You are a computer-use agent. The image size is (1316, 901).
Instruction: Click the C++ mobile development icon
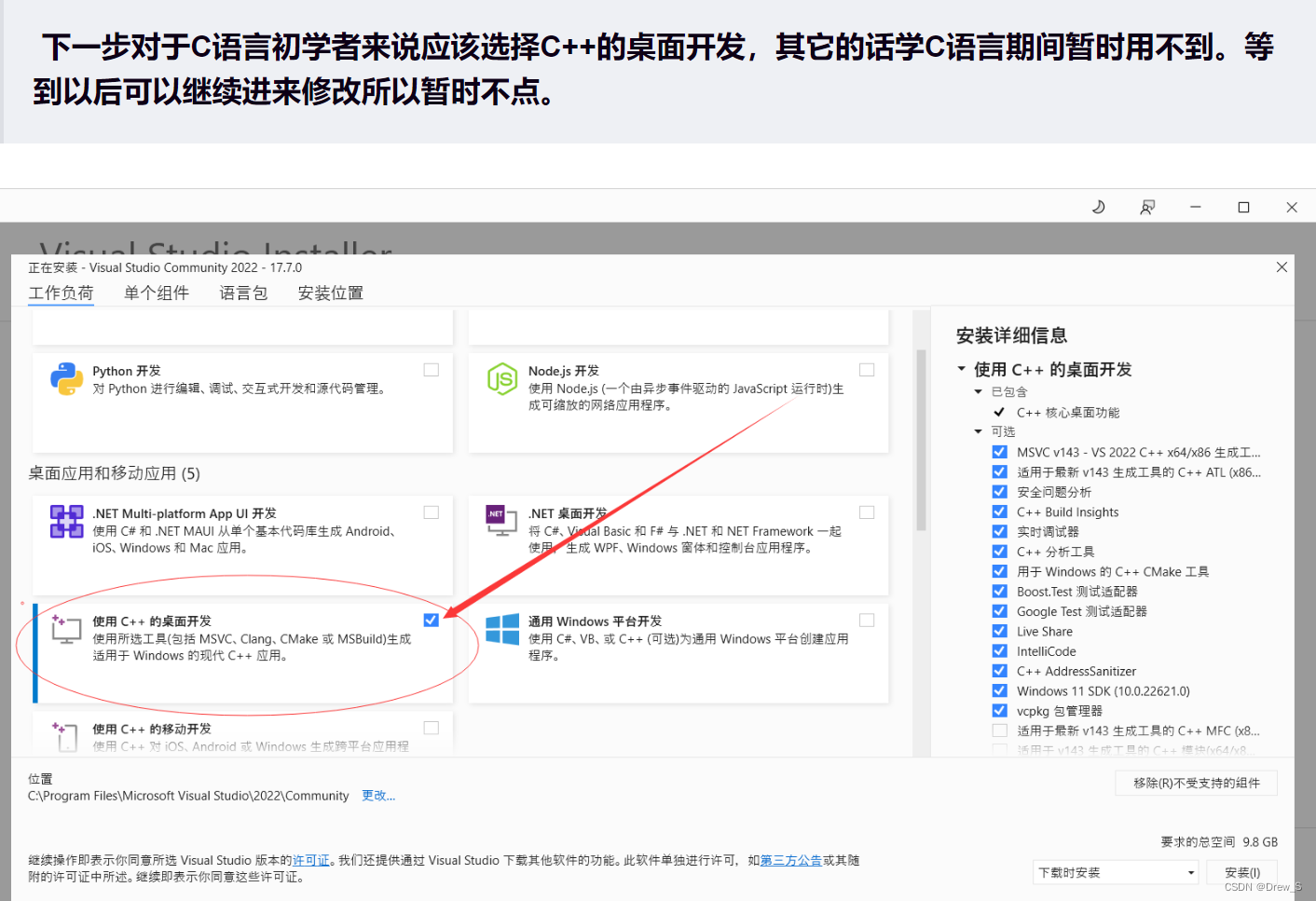(x=66, y=736)
